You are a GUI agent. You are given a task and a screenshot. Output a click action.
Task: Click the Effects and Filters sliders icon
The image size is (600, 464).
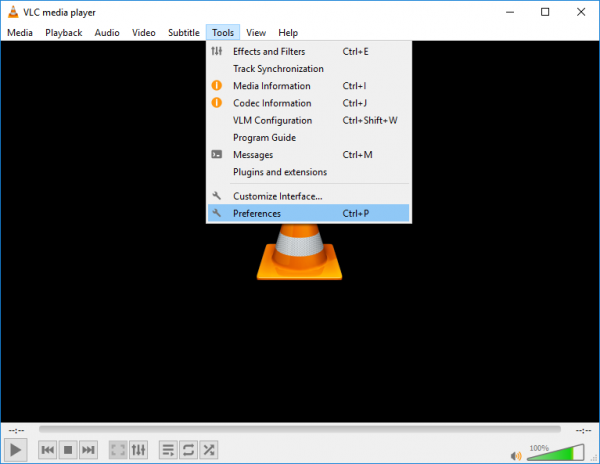point(217,51)
